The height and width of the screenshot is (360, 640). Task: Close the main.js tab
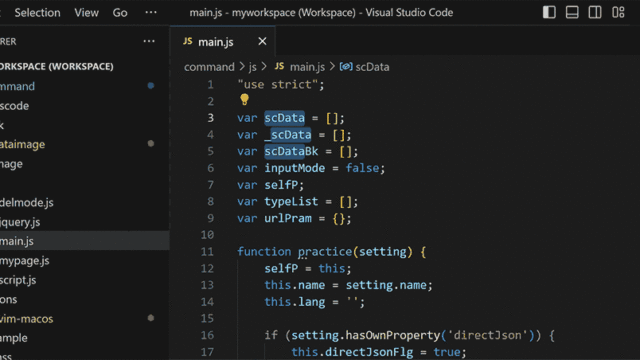pos(262,41)
